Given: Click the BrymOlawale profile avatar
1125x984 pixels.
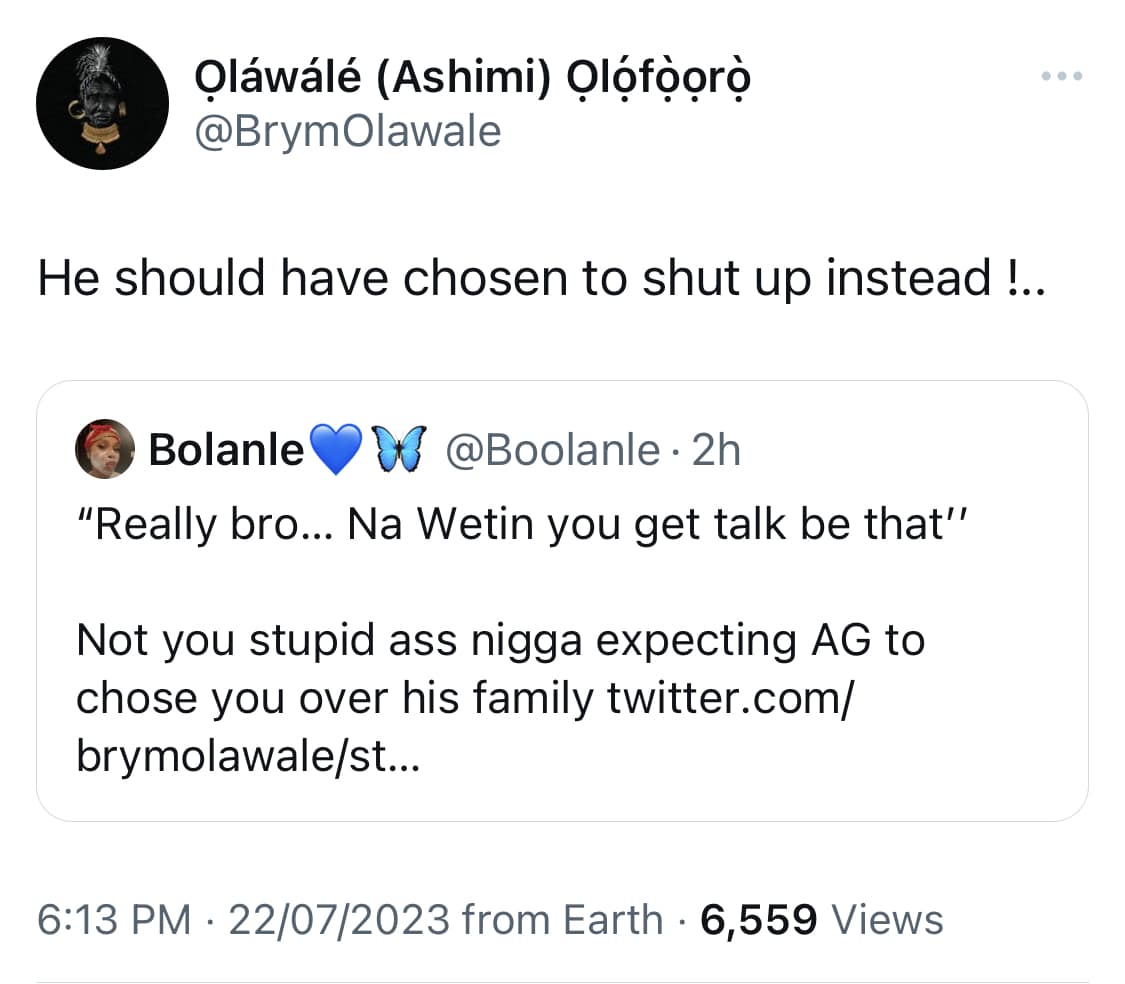Looking at the screenshot, I should [103, 104].
